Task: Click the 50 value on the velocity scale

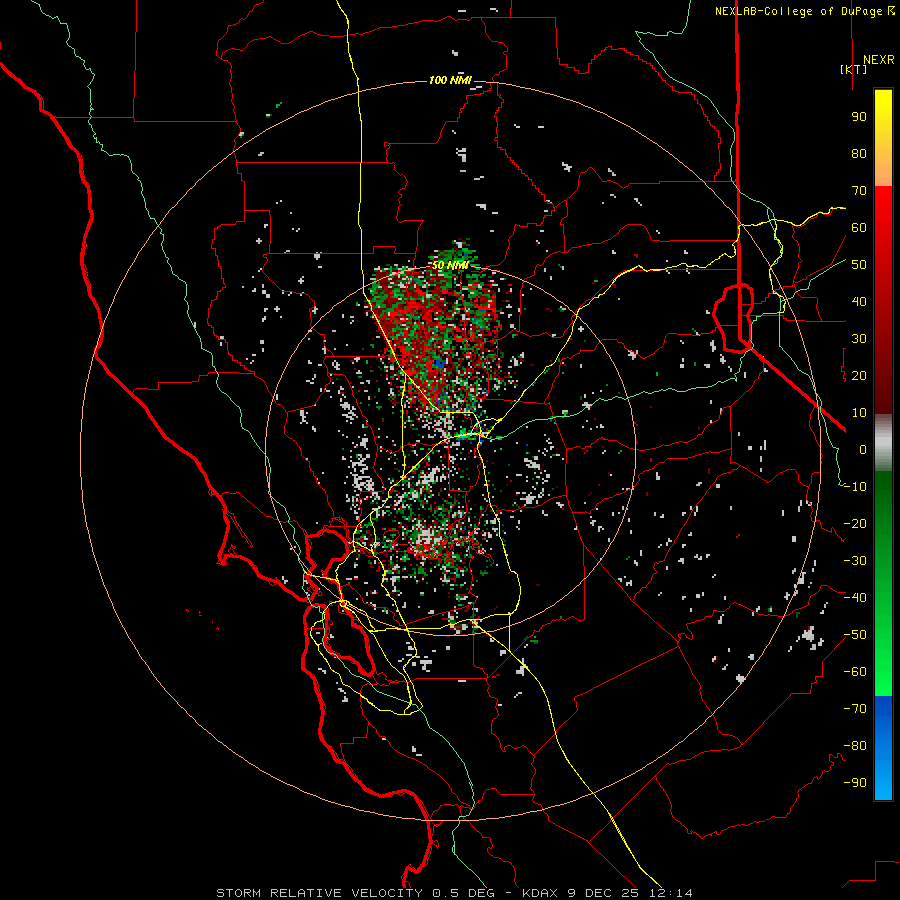Action: pos(859,265)
